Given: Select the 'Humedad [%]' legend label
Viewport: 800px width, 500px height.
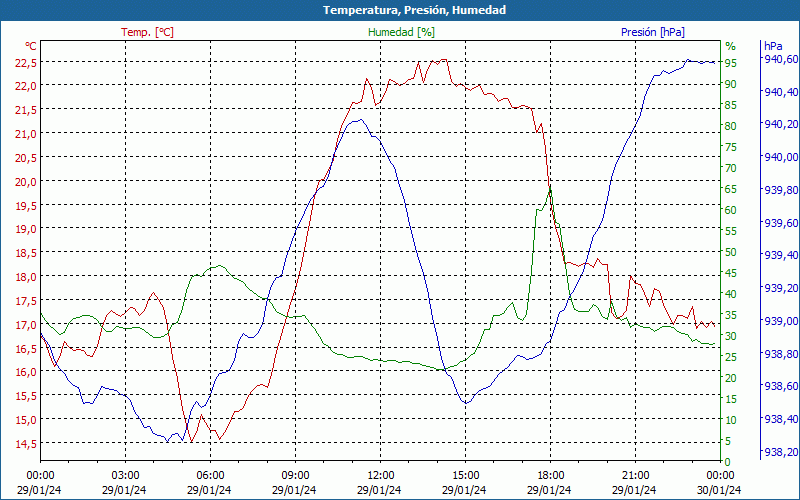Looking at the screenshot, I should (401, 32).
